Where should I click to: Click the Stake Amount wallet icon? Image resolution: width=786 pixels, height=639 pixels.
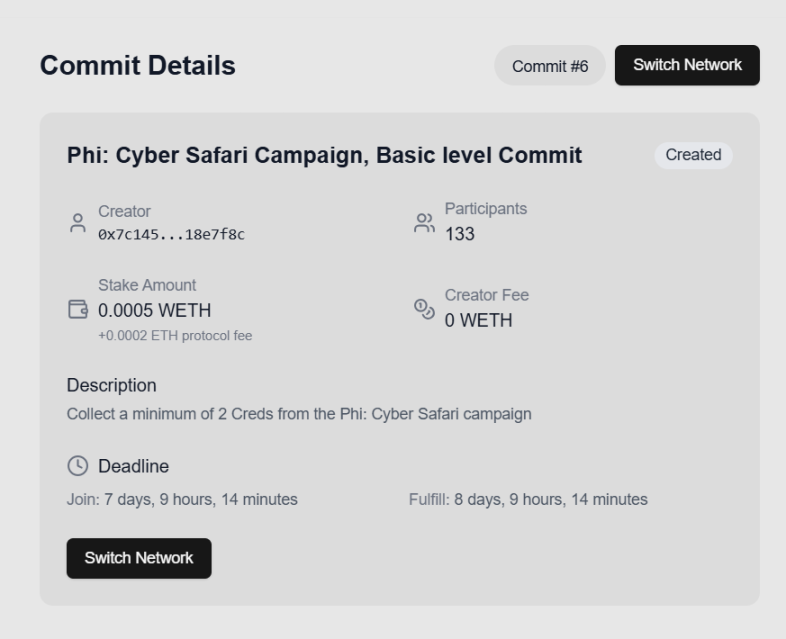pyautogui.click(x=78, y=310)
